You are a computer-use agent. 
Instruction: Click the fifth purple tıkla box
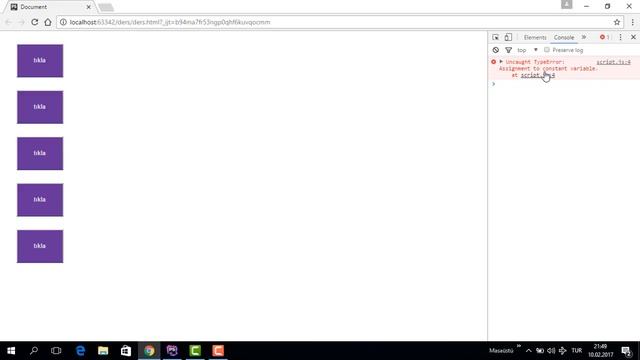40,247
